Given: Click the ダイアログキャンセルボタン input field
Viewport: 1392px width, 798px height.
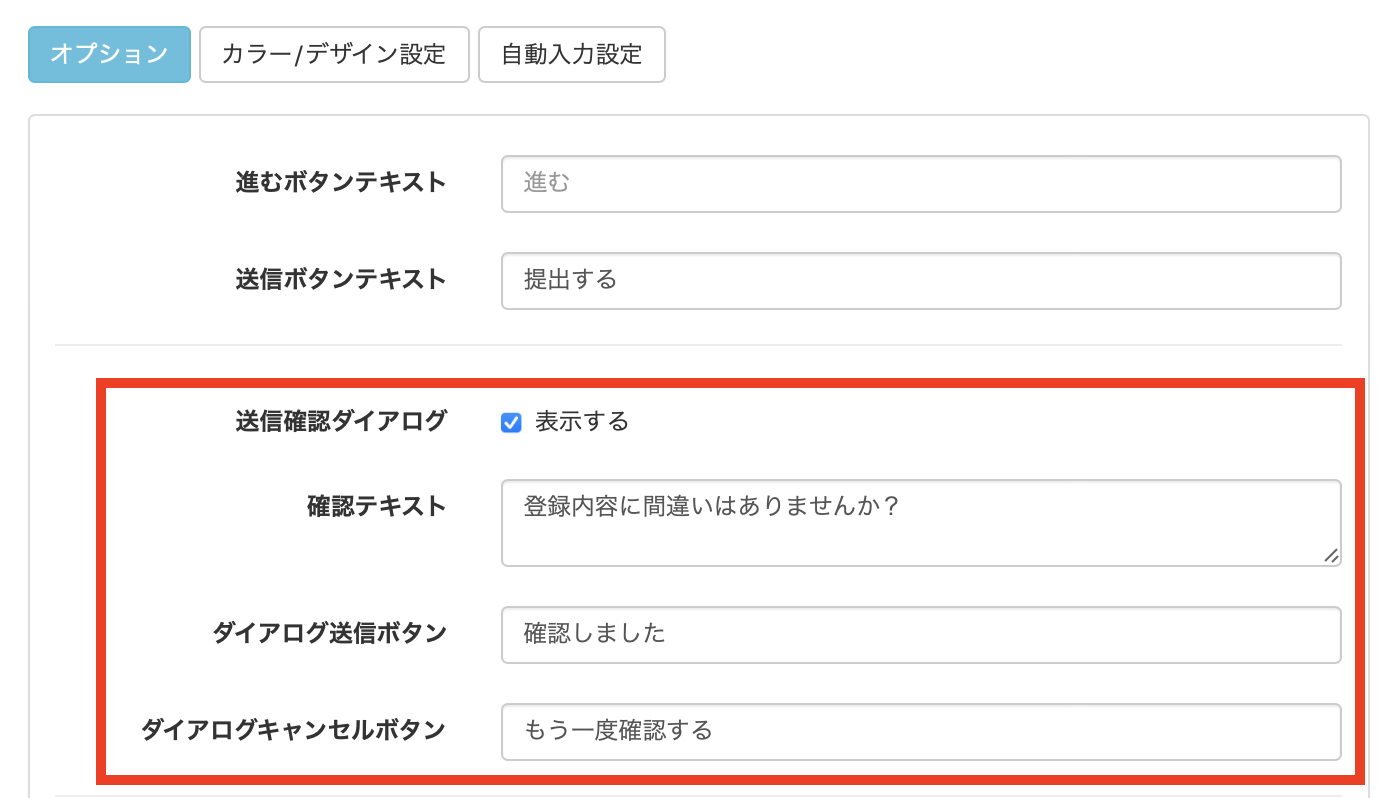Looking at the screenshot, I should tap(920, 731).
